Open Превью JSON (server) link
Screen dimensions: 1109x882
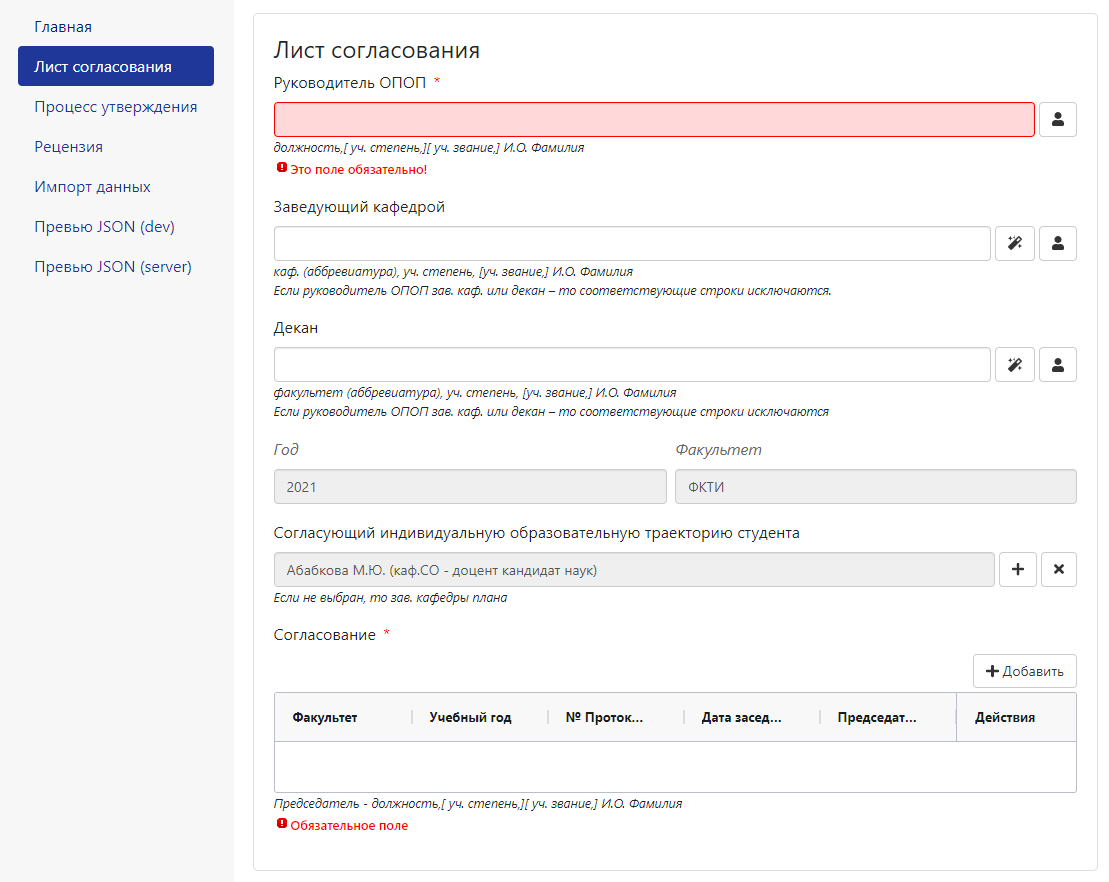pos(113,267)
